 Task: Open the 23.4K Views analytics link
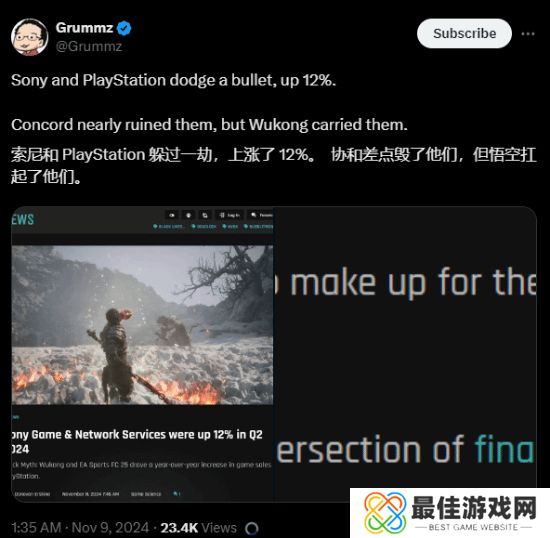tap(198, 527)
